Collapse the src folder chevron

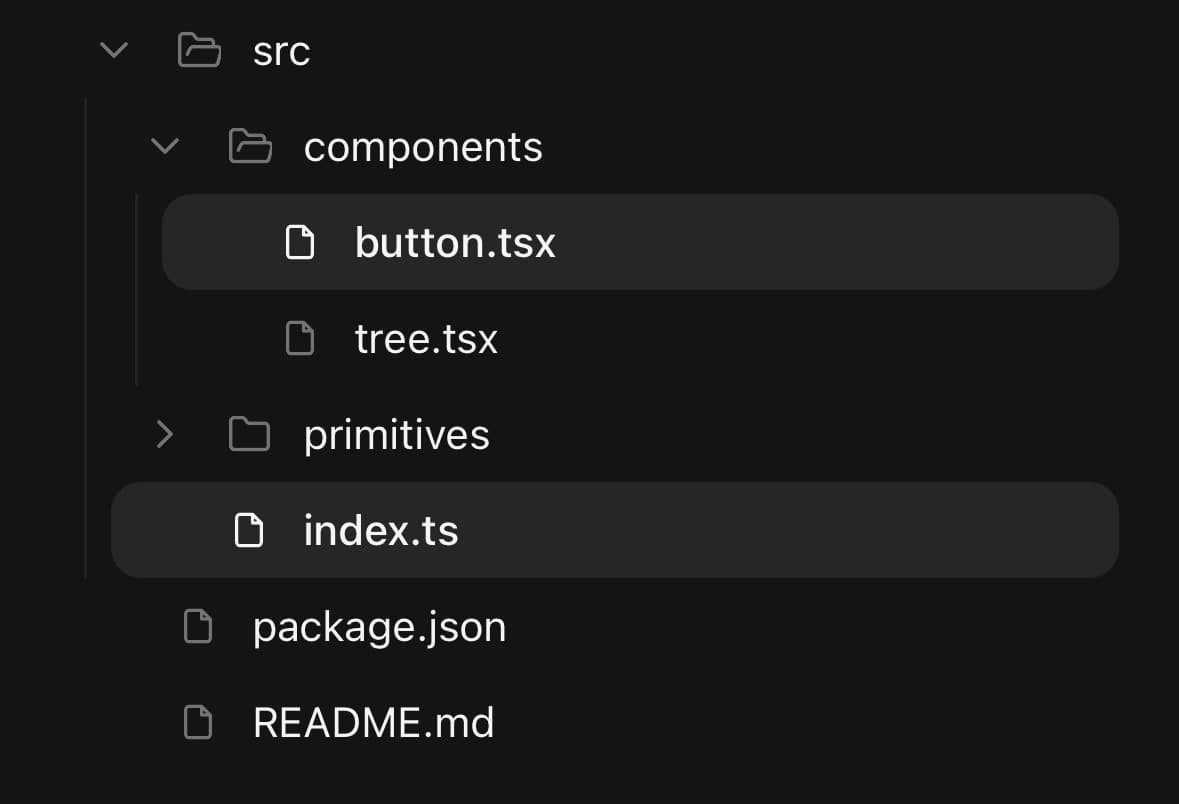click(114, 50)
